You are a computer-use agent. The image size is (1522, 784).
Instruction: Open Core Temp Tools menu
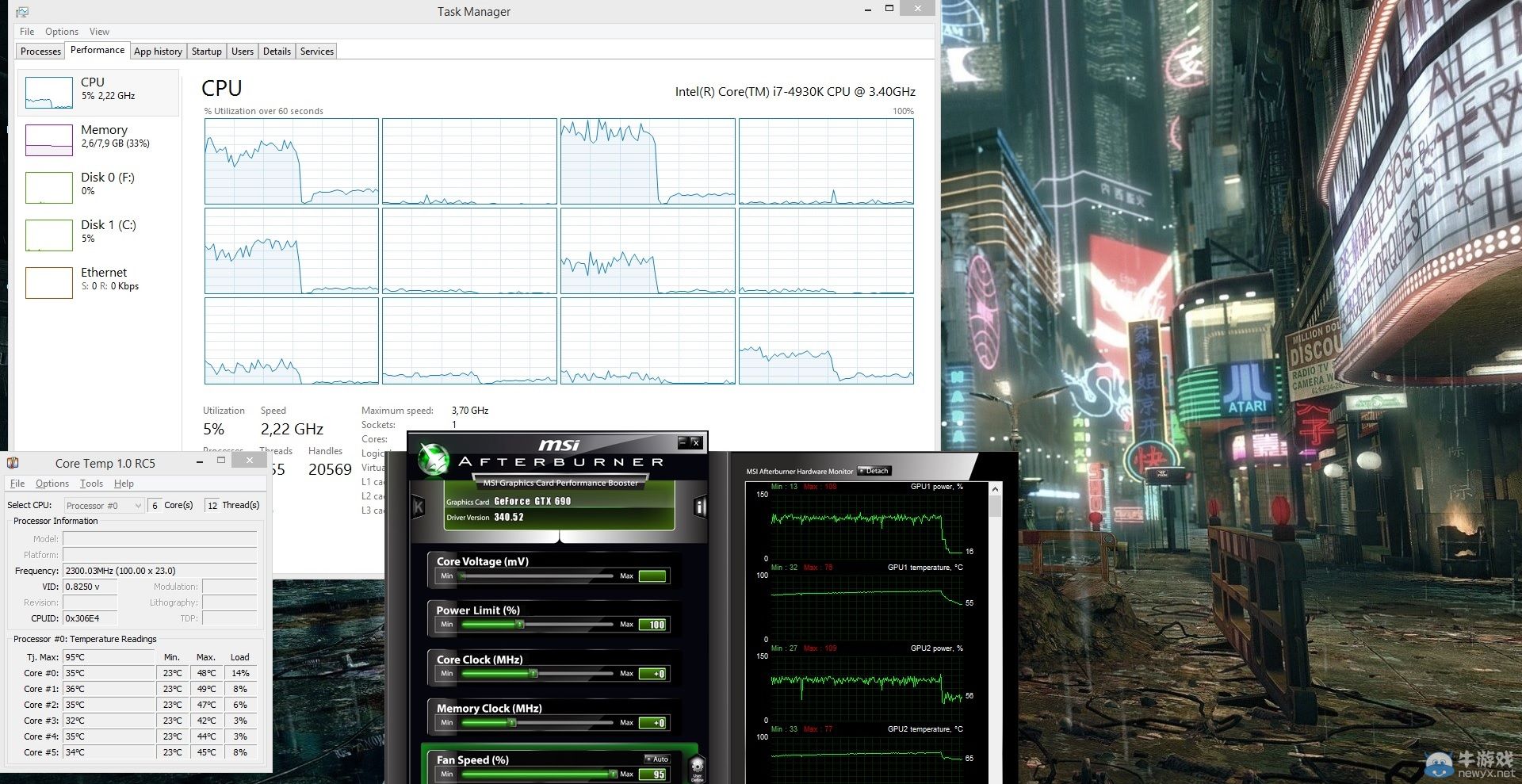[x=91, y=484]
